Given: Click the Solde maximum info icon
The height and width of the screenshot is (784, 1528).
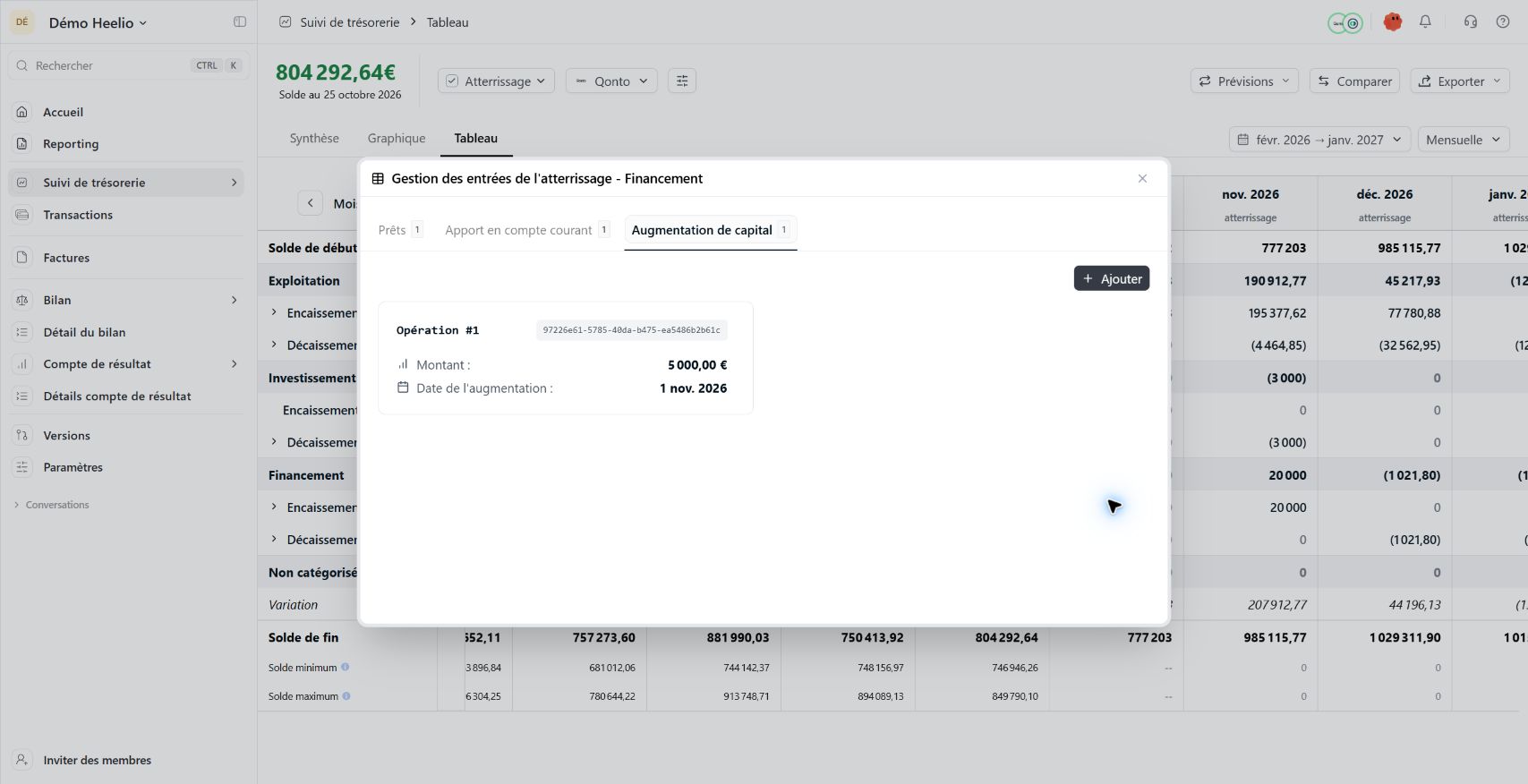Looking at the screenshot, I should tap(346, 695).
